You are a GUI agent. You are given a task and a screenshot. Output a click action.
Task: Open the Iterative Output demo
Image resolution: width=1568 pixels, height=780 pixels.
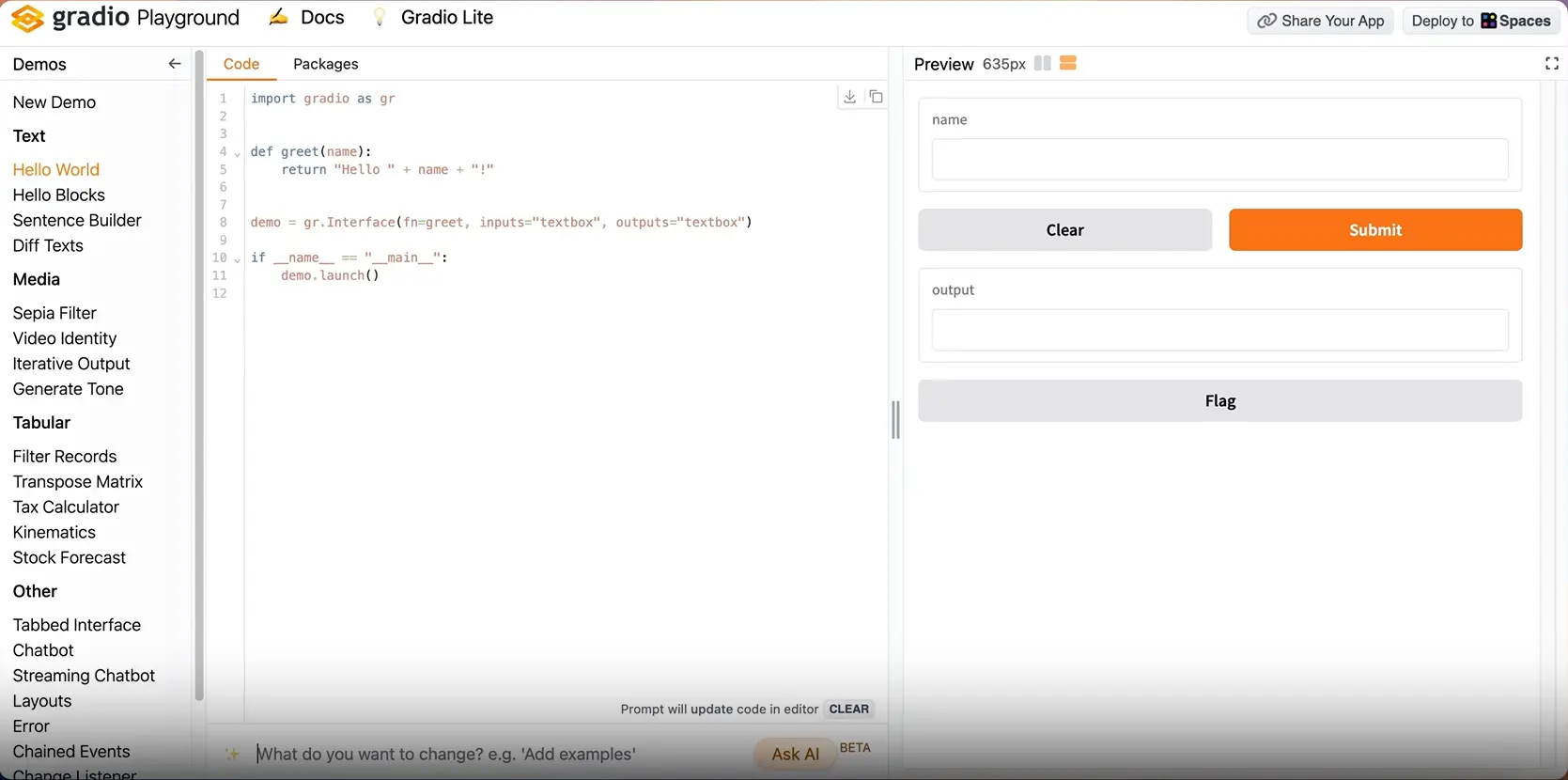71,365
